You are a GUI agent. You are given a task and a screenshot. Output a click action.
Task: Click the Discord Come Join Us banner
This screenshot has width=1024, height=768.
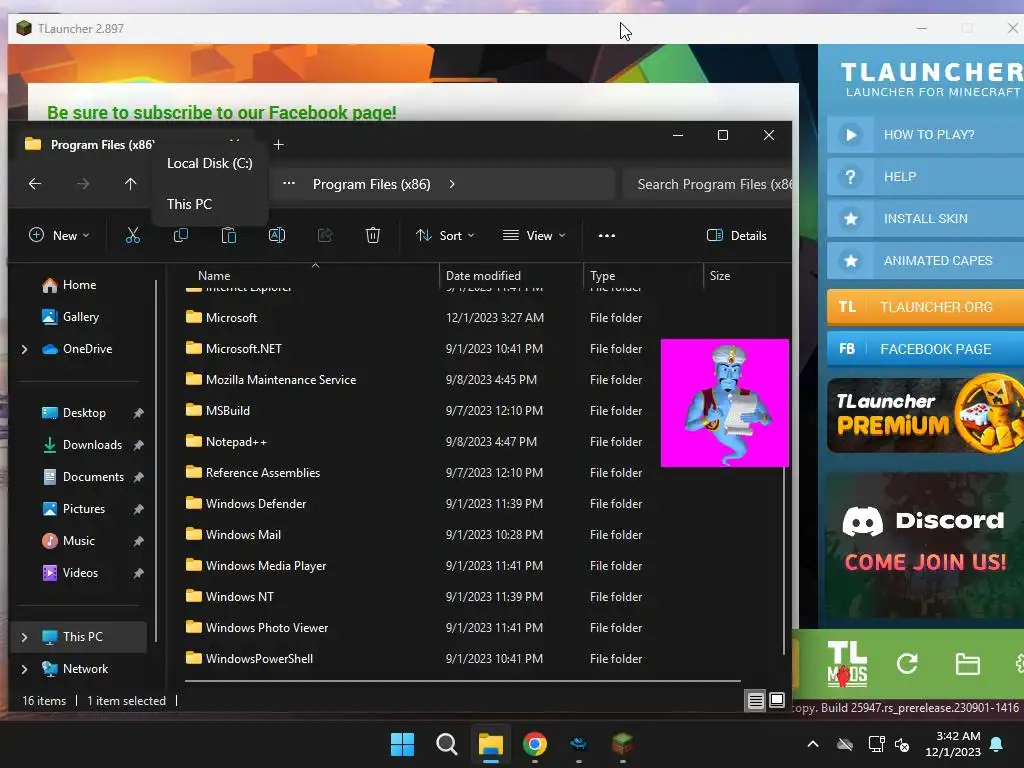coord(925,544)
